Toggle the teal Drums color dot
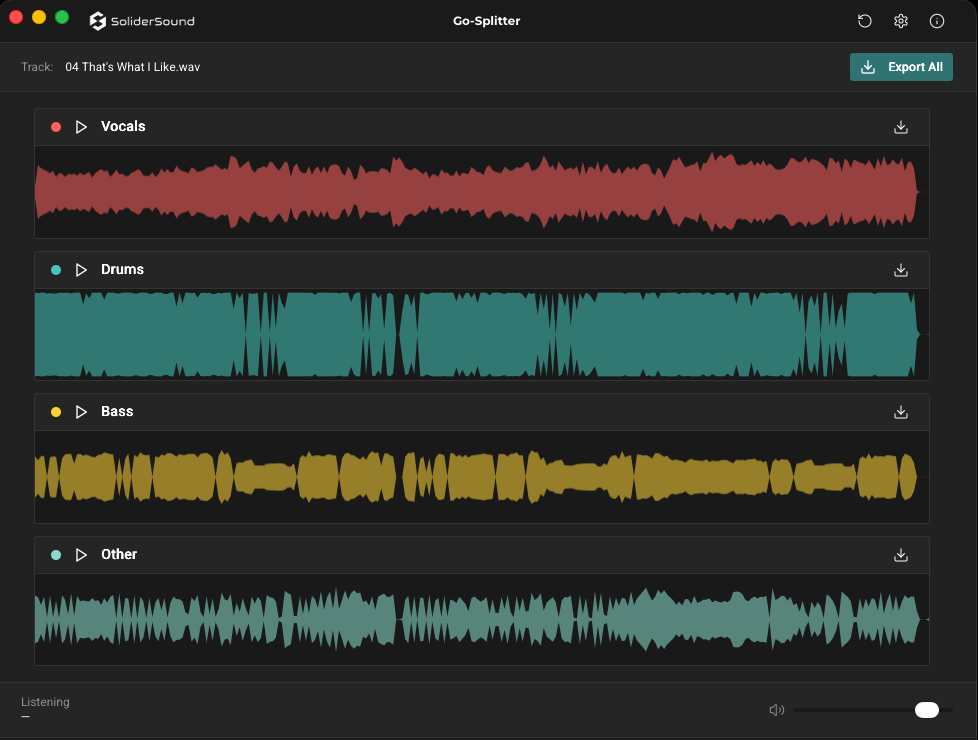Screen dimensions: 978x740 (56, 270)
